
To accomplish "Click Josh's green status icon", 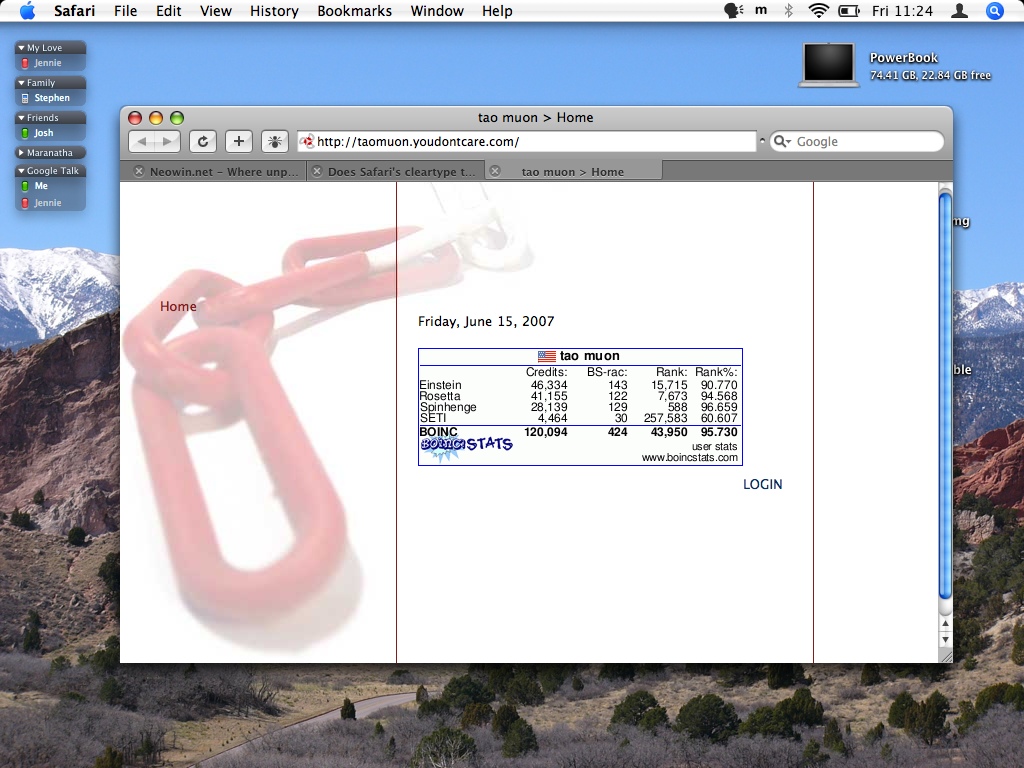I will tap(25, 133).
